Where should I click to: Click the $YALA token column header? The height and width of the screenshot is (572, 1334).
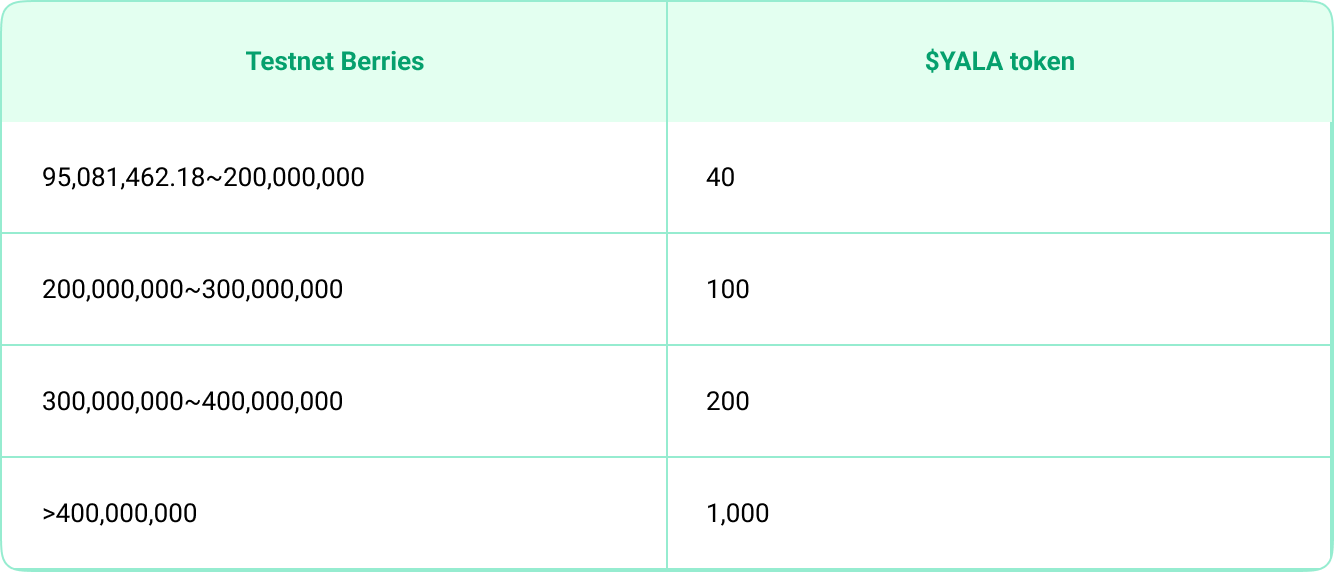click(x=1000, y=61)
